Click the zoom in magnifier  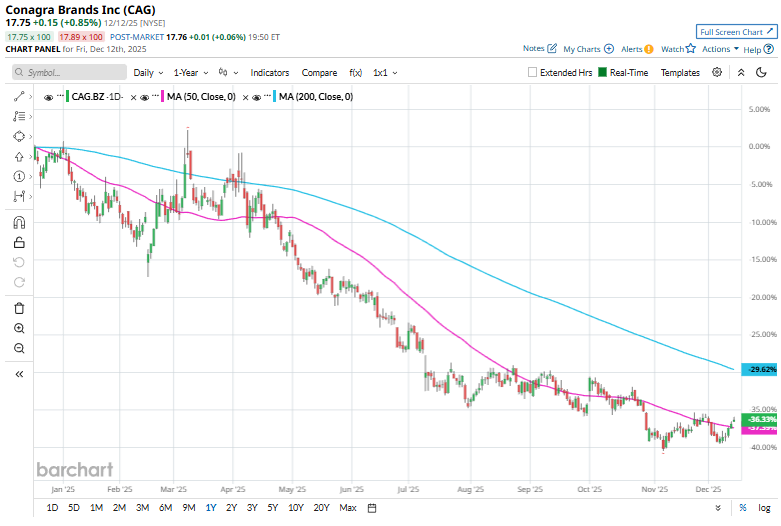[x=19, y=328]
